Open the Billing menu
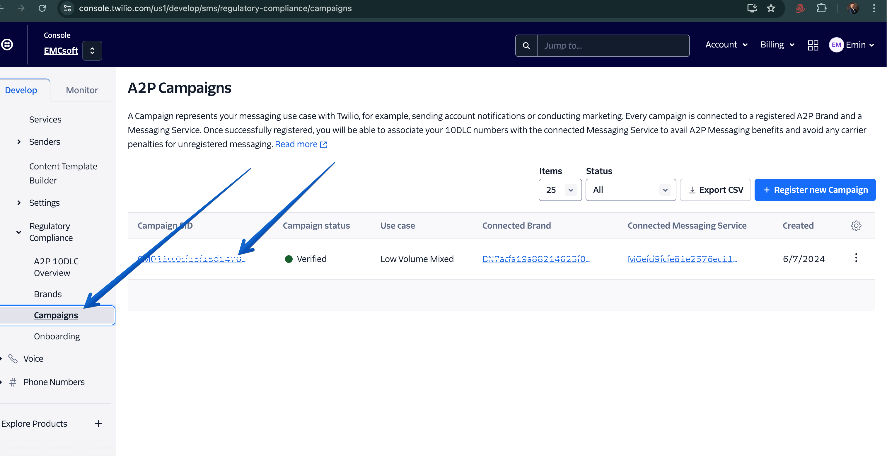Viewport: 887px width, 456px height. point(778,45)
